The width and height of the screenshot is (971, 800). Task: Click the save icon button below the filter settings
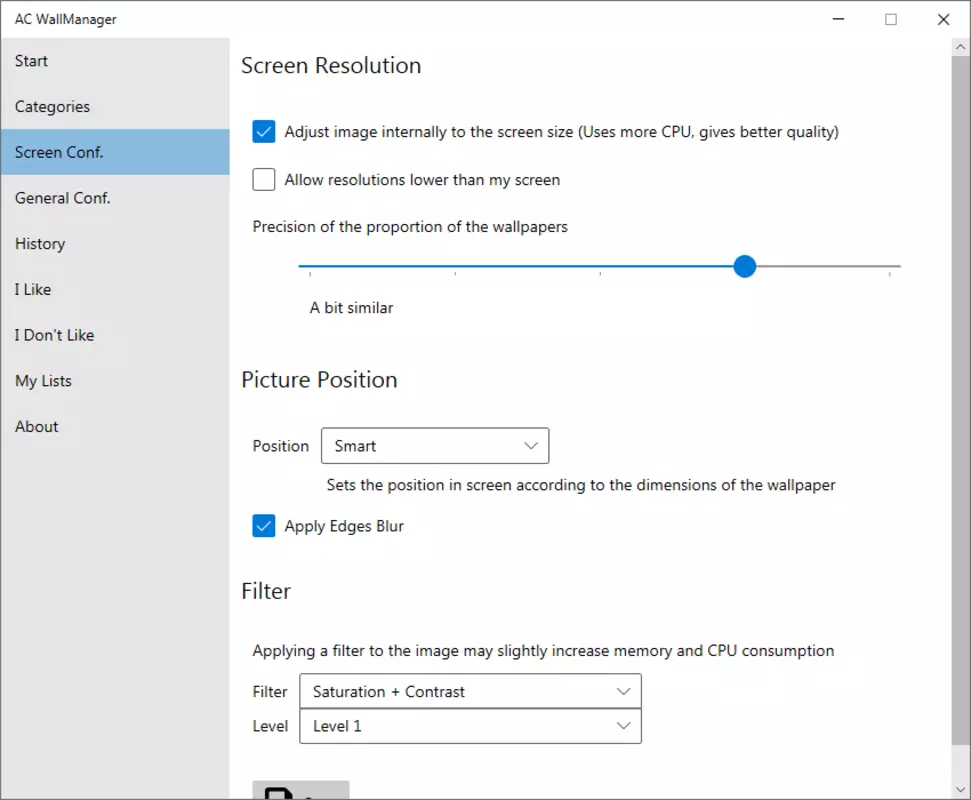point(300,790)
